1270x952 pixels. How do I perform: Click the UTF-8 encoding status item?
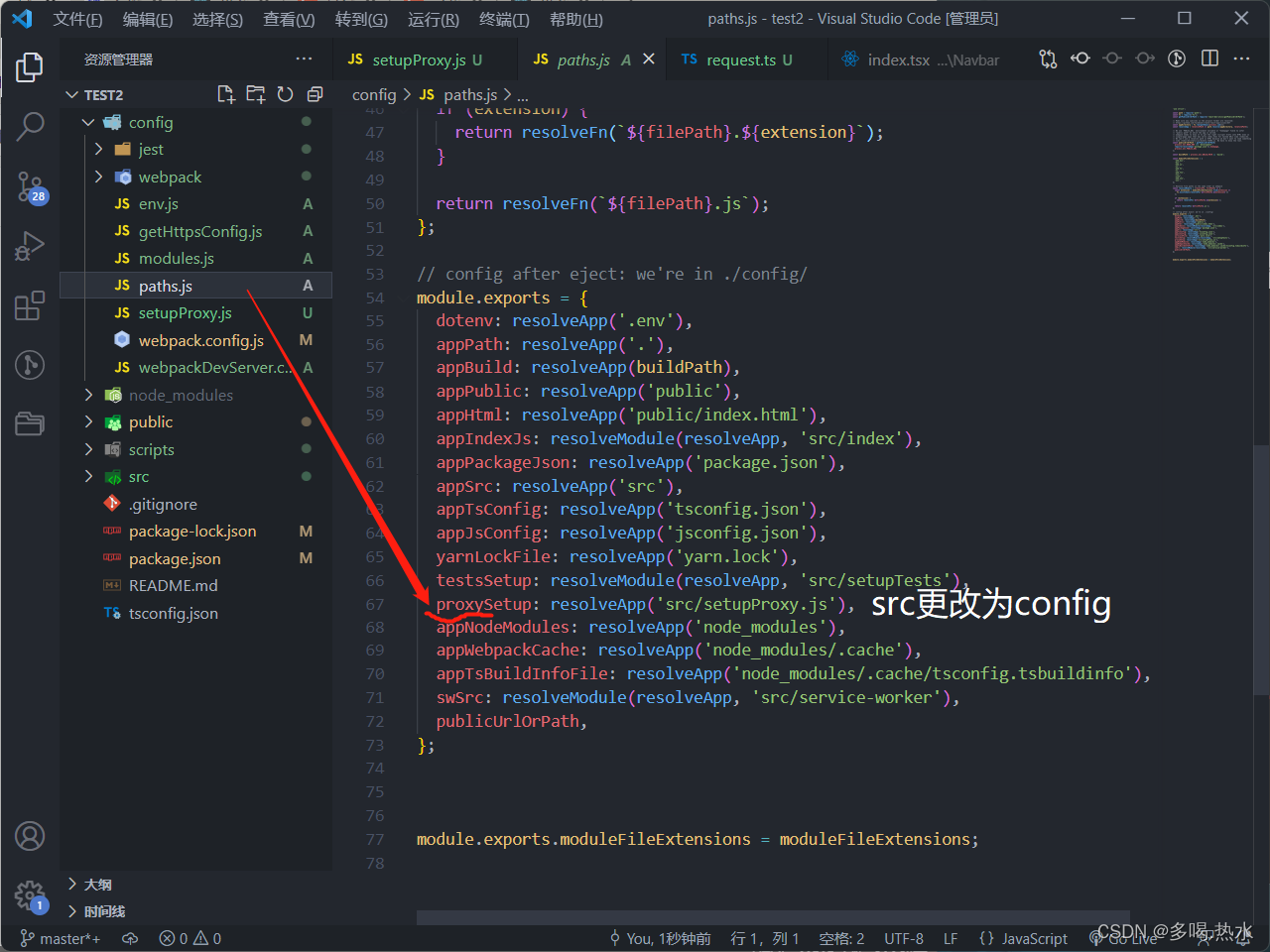[x=904, y=938]
